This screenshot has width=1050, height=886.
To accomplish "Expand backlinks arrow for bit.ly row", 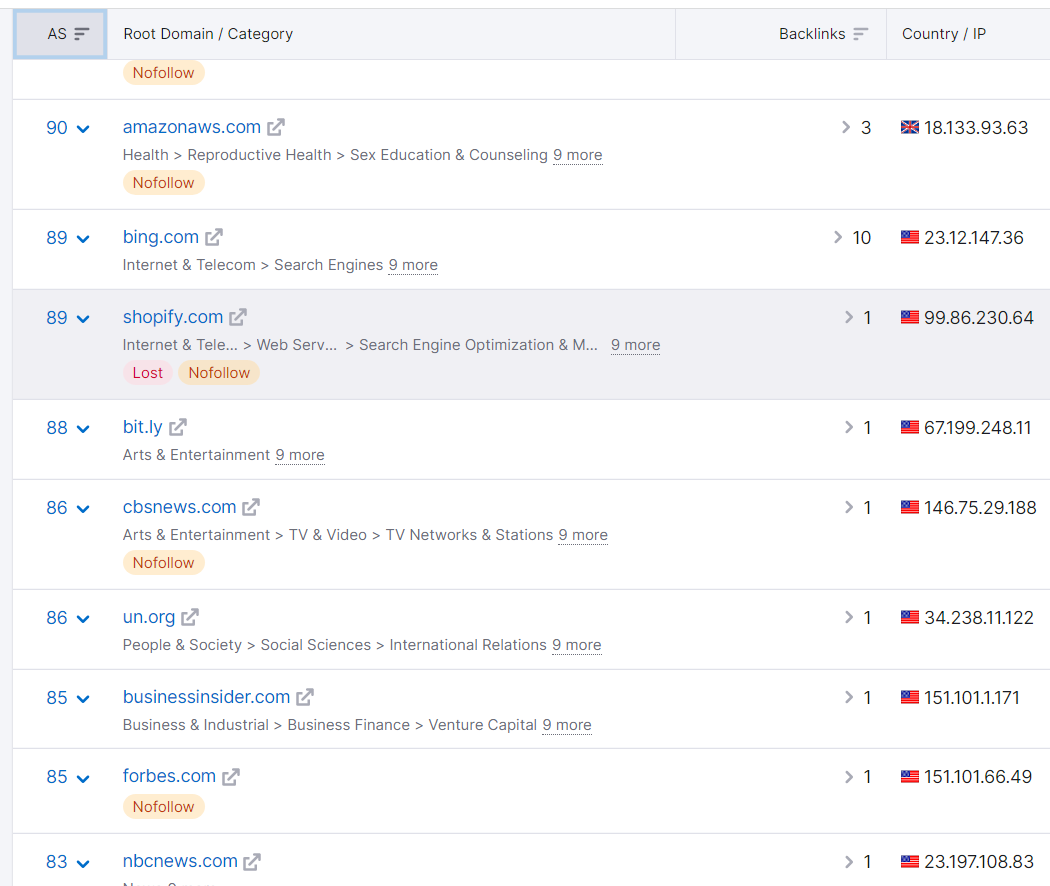I will (x=848, y=427).
